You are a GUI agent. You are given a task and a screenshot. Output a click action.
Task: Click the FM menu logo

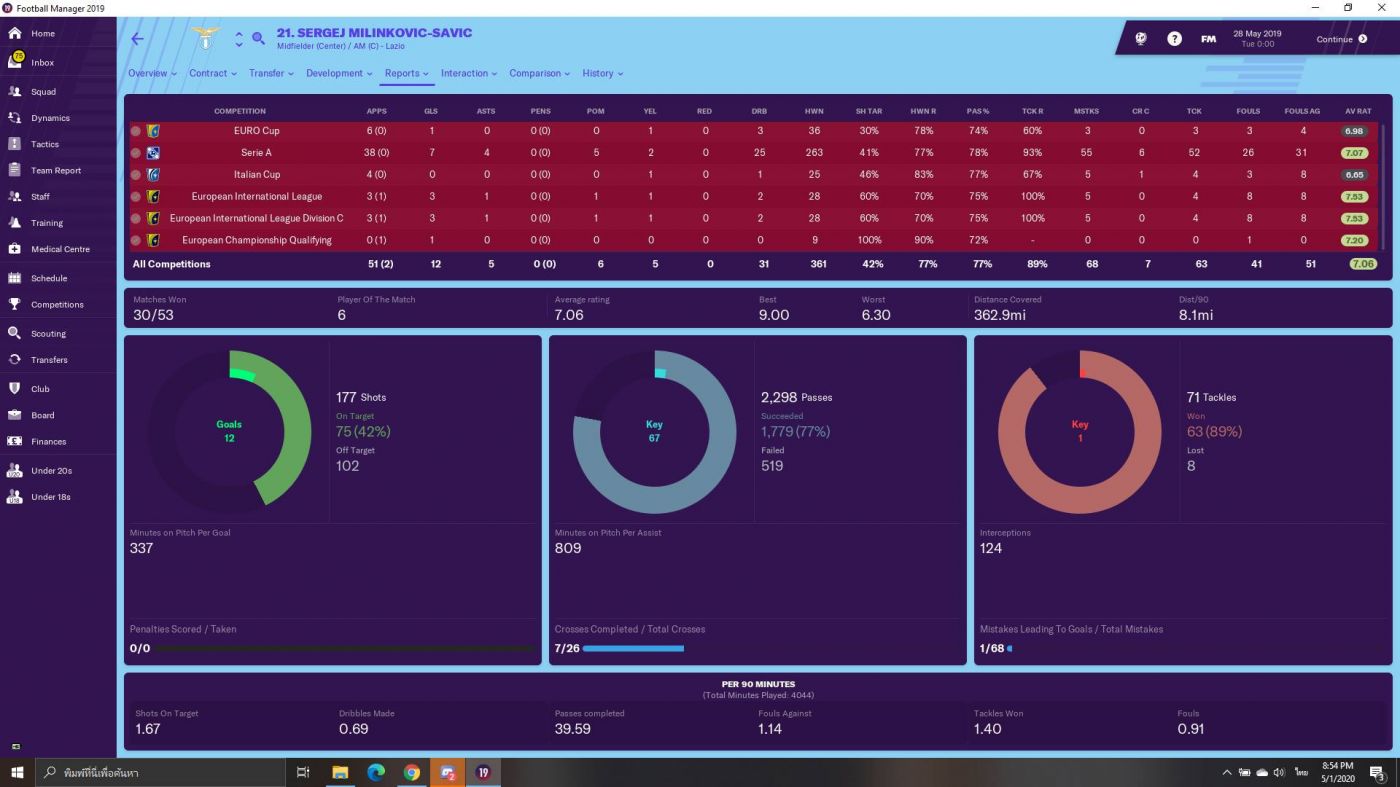coord(1208,39)
